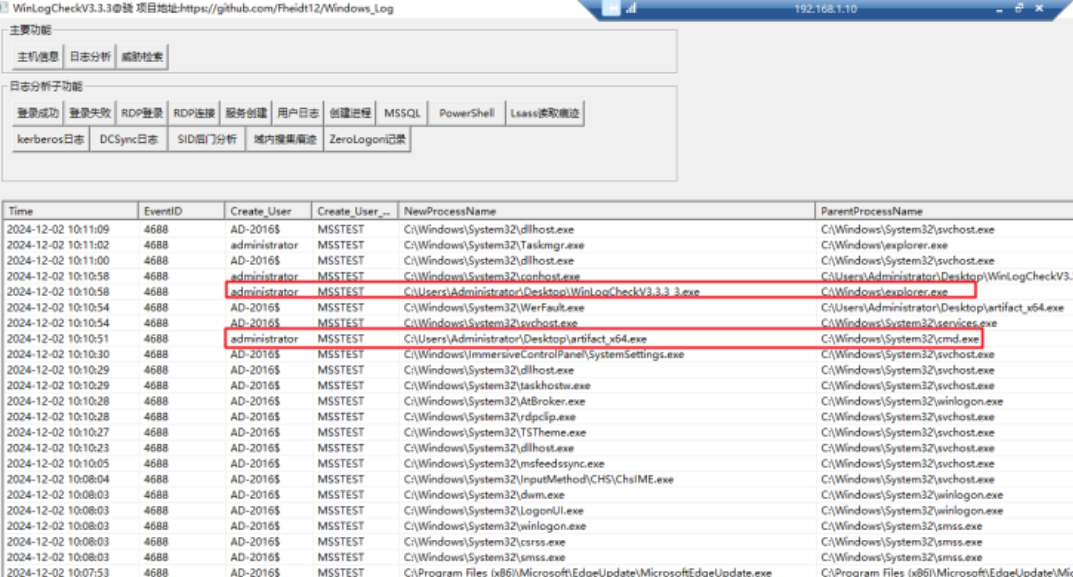The image size is (1073, 577).
Task: Run the SID后门分析 backdoor analysis
Action: point(207,139)
